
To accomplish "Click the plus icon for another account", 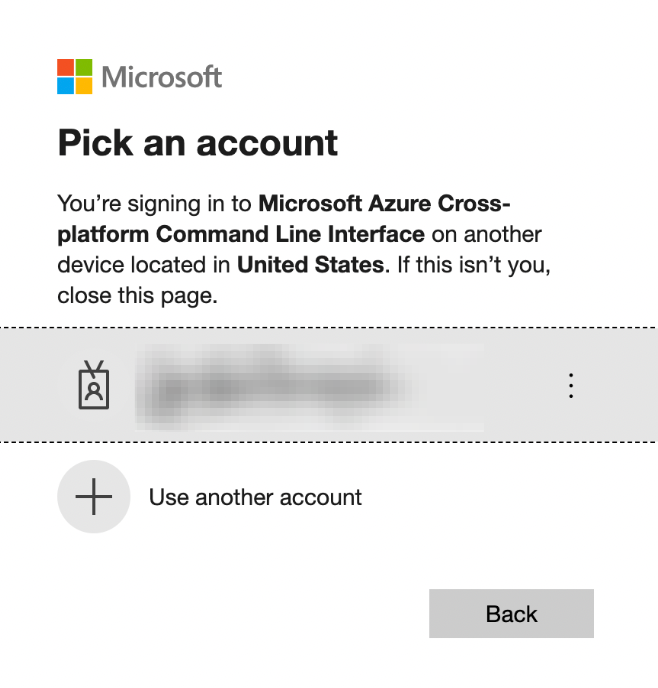I will coord(94,497).
